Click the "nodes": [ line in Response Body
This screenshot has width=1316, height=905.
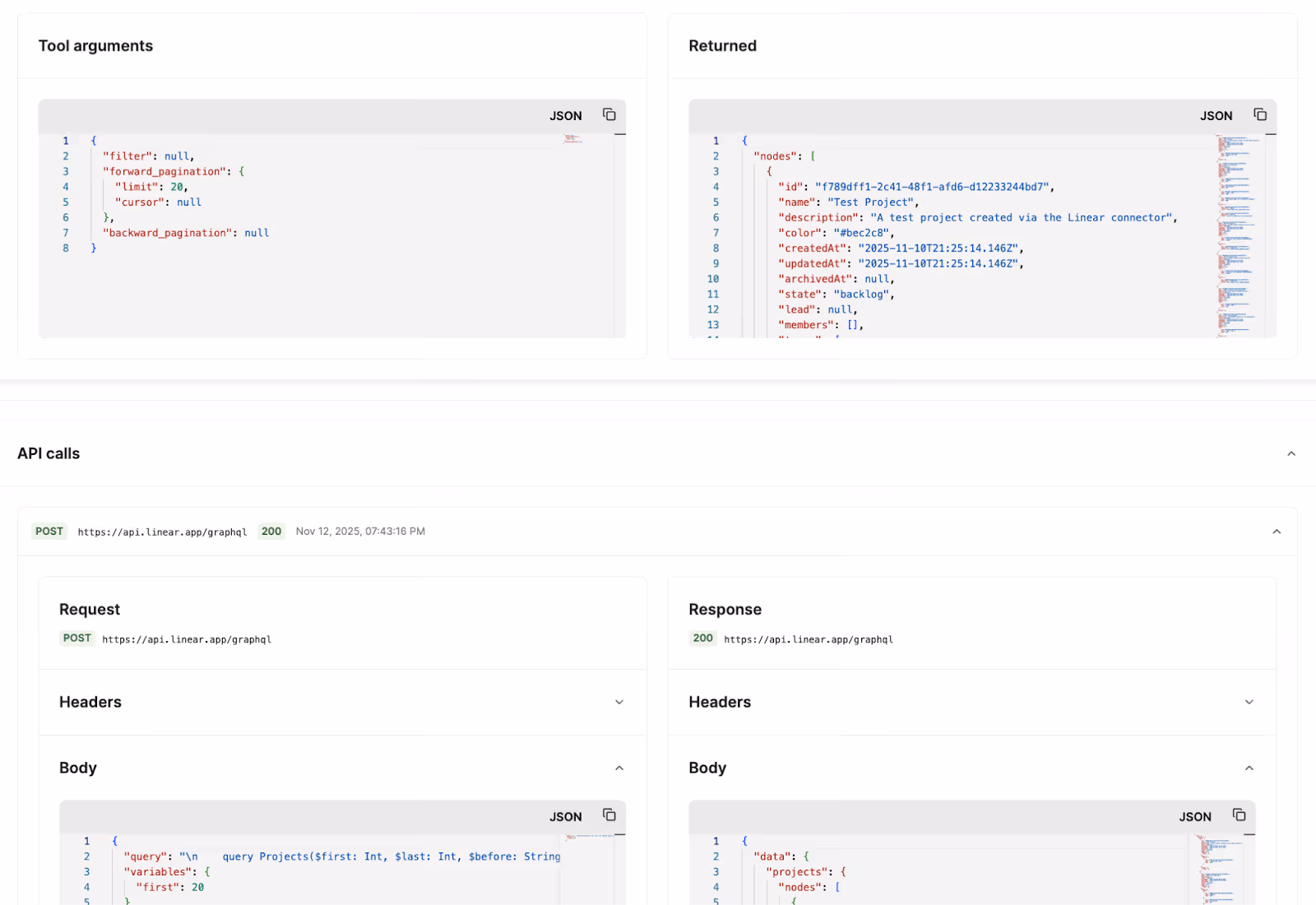click(809, 888)
